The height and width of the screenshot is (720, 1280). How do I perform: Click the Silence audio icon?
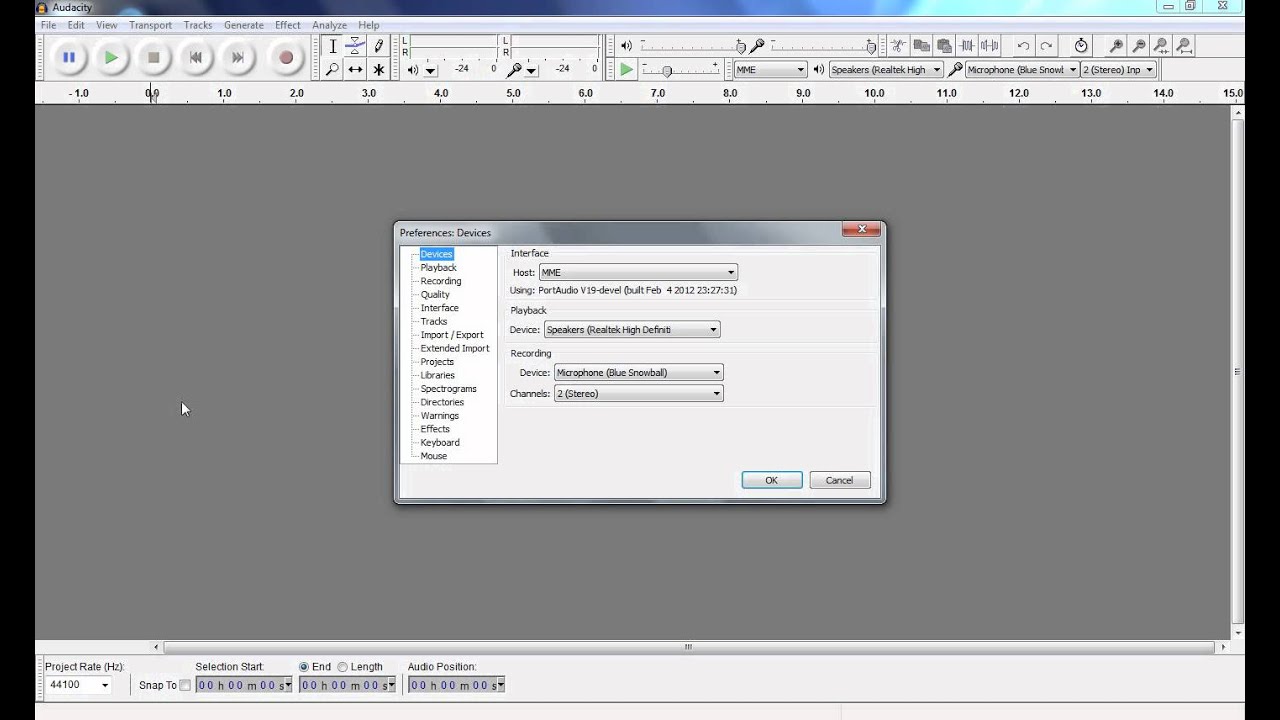(x=990, y=46)
